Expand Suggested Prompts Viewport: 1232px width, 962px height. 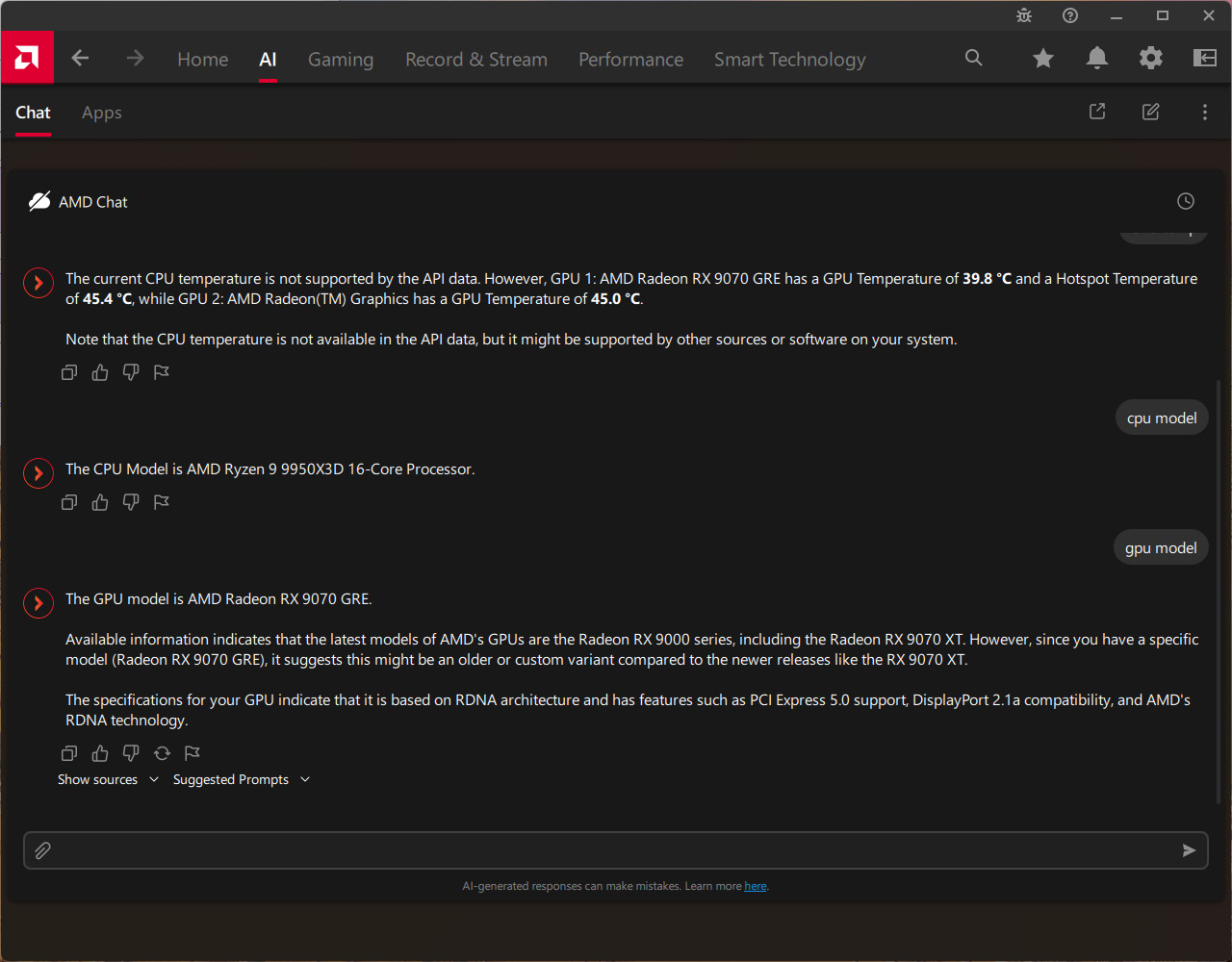tap(242, 779)
